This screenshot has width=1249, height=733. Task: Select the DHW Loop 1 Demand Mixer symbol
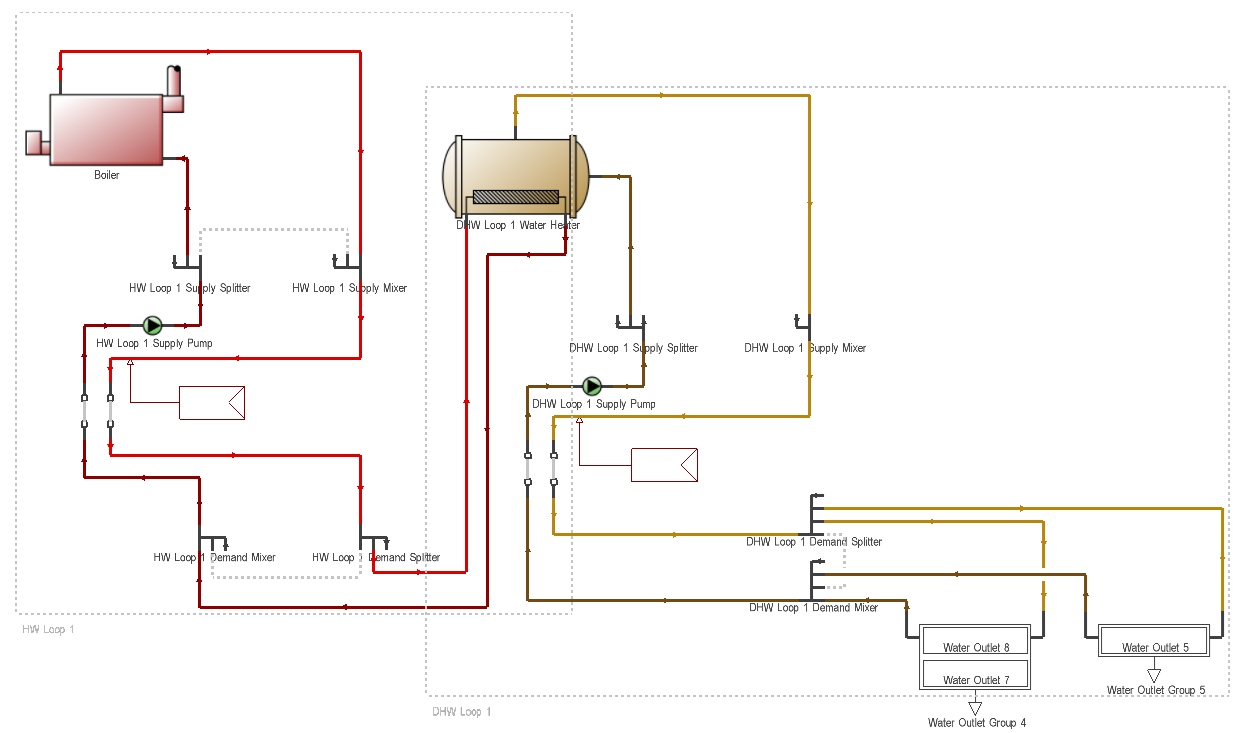click(817, 579)
